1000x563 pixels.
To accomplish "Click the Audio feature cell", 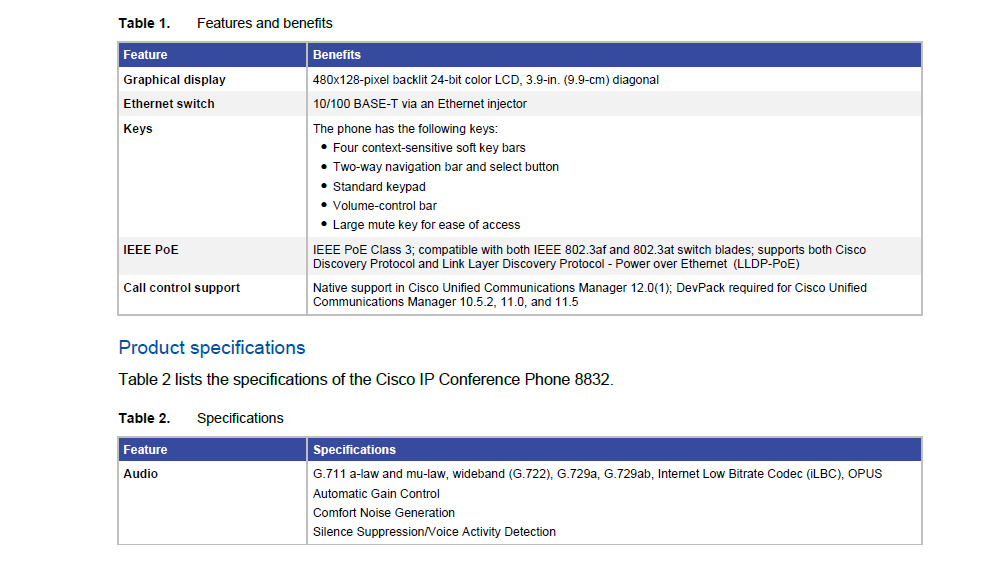I will point(141,474).
